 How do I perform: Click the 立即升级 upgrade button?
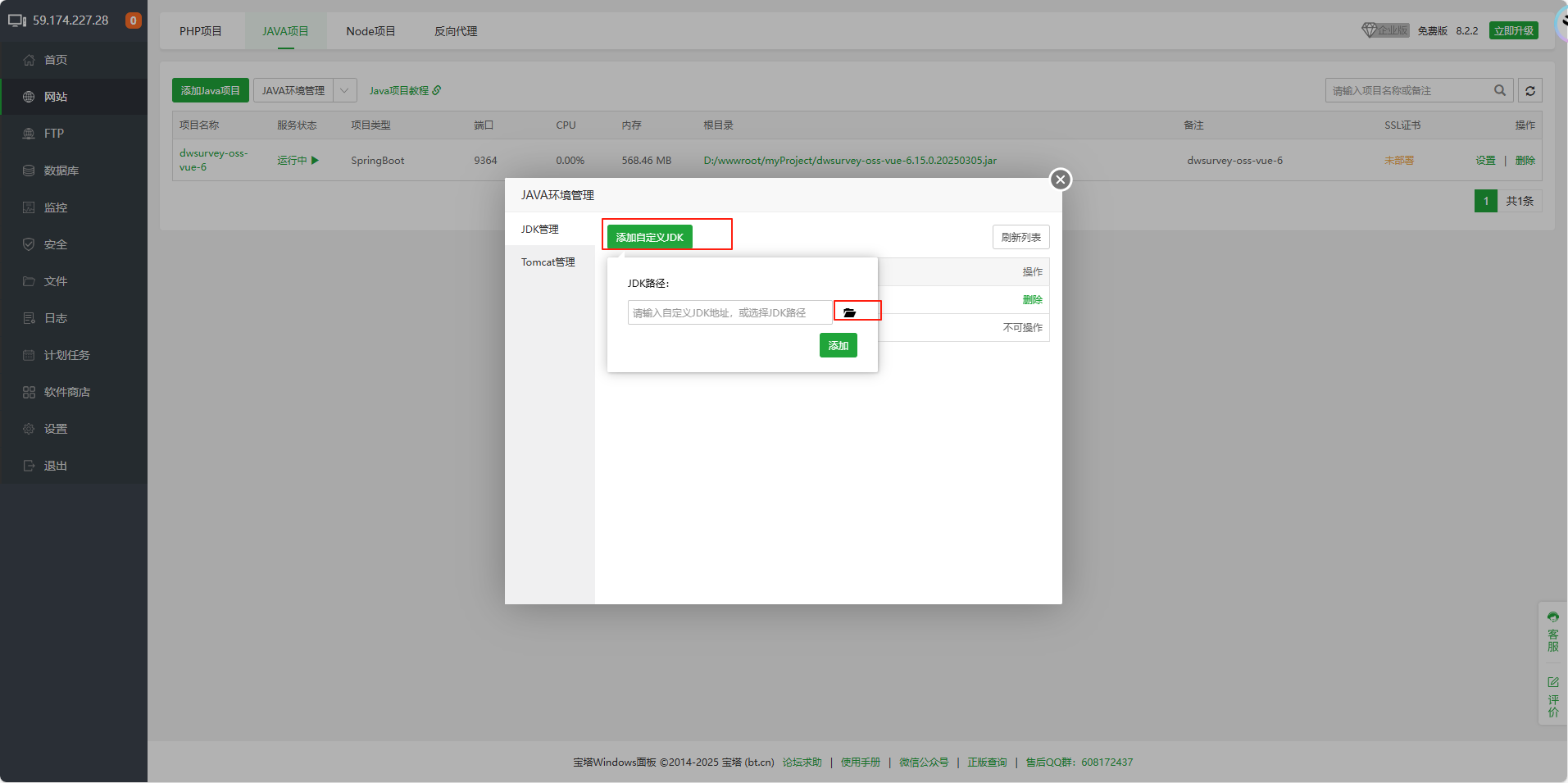click(1513, 31)
